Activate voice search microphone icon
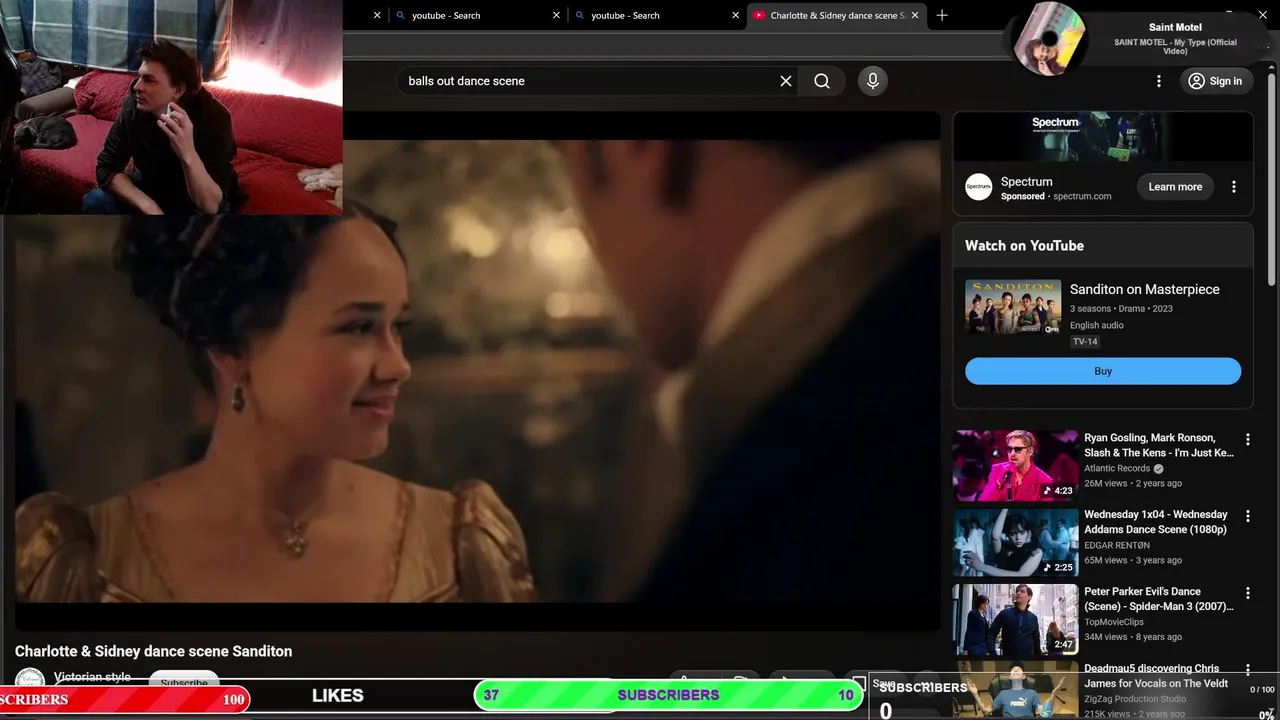 [x=873, y=81]
